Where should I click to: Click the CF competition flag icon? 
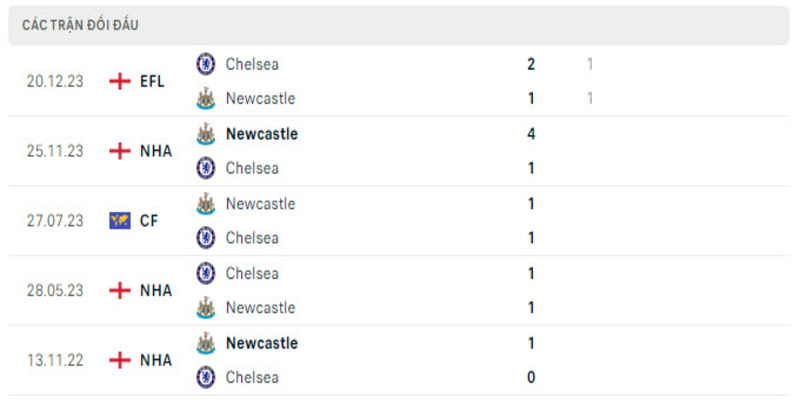(120, 221)
